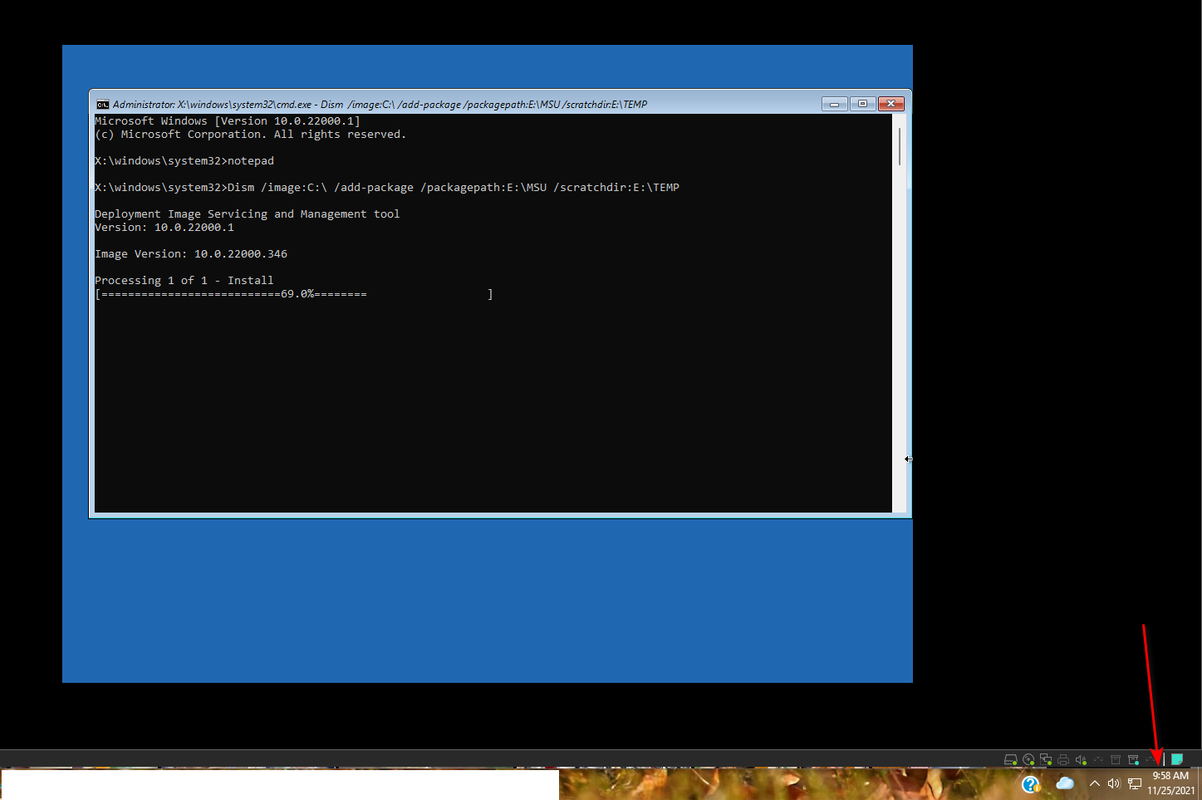Click the CD/DVD drive device icon in VM status bar

tap(1029, 760)
